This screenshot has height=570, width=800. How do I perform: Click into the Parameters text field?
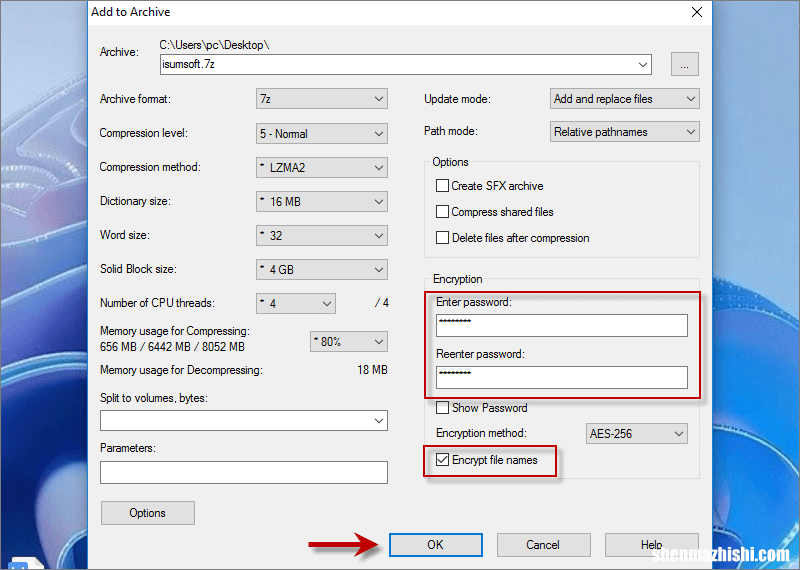243,473
